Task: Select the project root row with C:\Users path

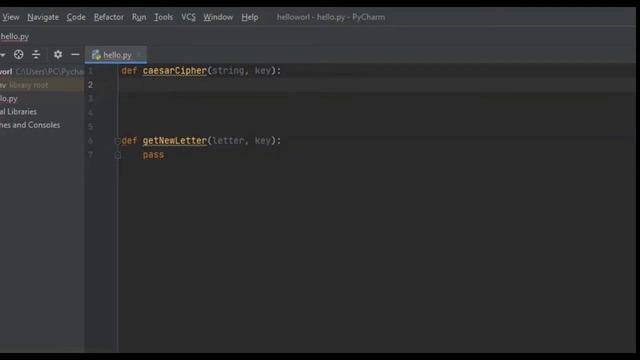Action: (42, 71)
